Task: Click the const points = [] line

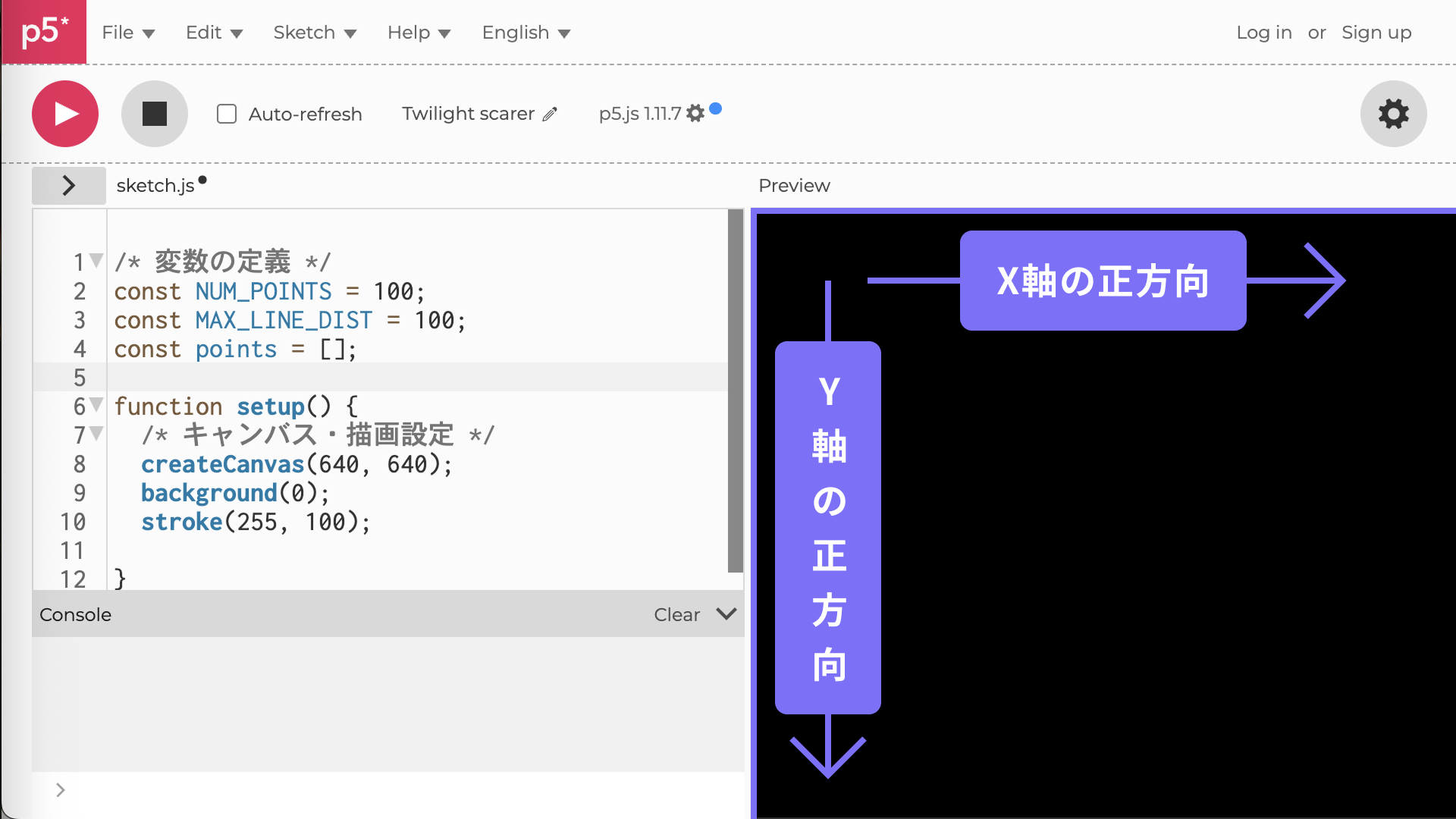Action: click(235, 349)
